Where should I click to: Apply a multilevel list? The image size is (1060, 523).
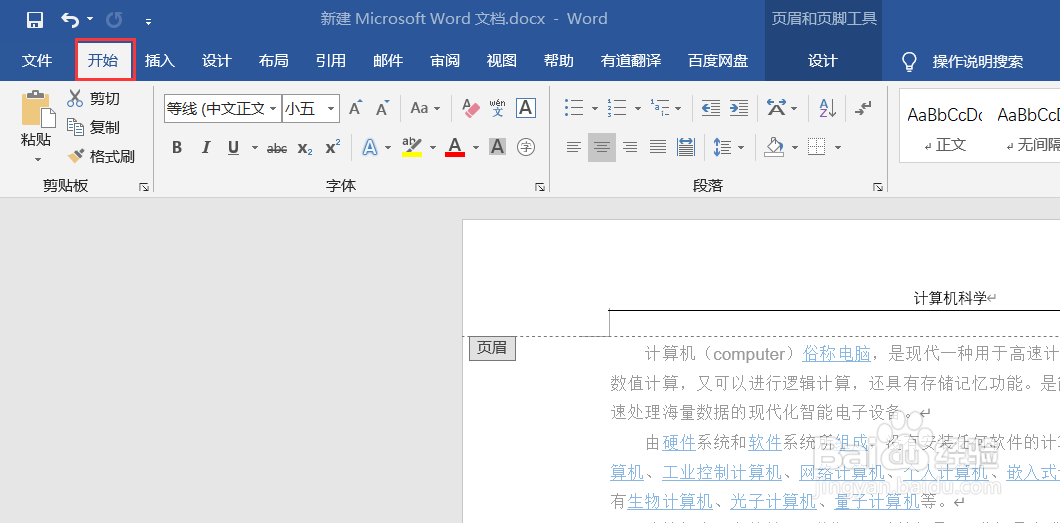(659, 108)
